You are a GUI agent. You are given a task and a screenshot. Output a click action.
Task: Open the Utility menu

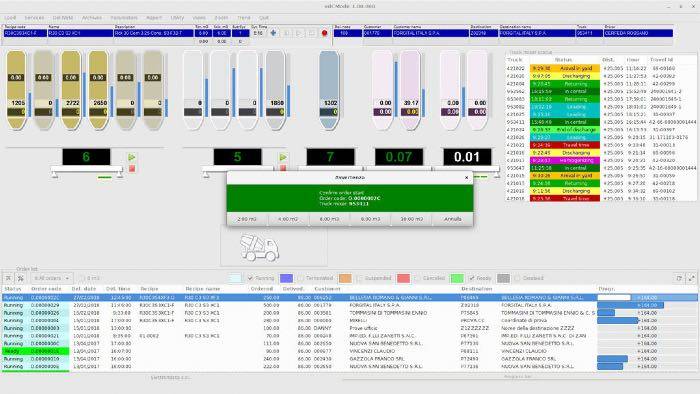click(x=177, y=18)
